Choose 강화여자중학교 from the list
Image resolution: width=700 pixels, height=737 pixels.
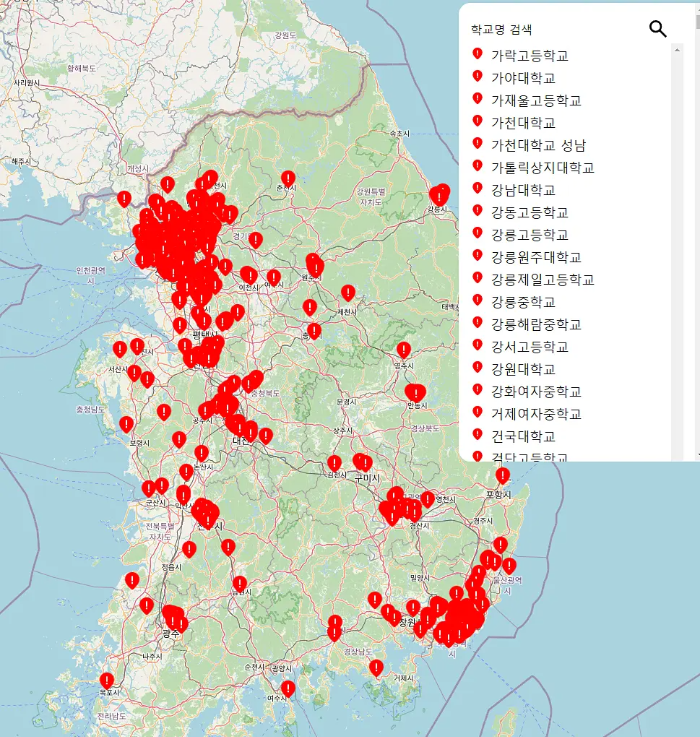point(536,392)
